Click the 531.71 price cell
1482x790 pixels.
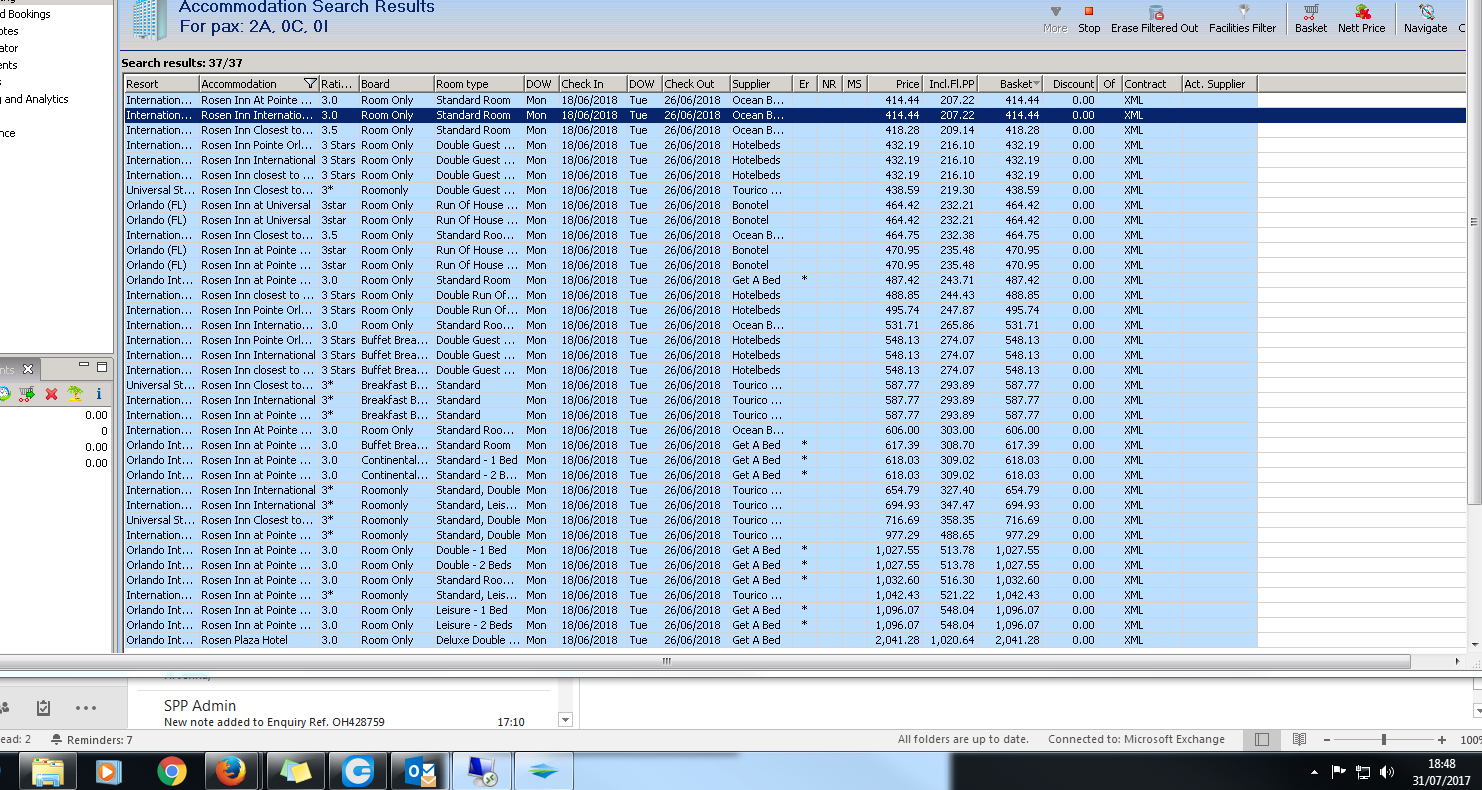coord(895,325)
